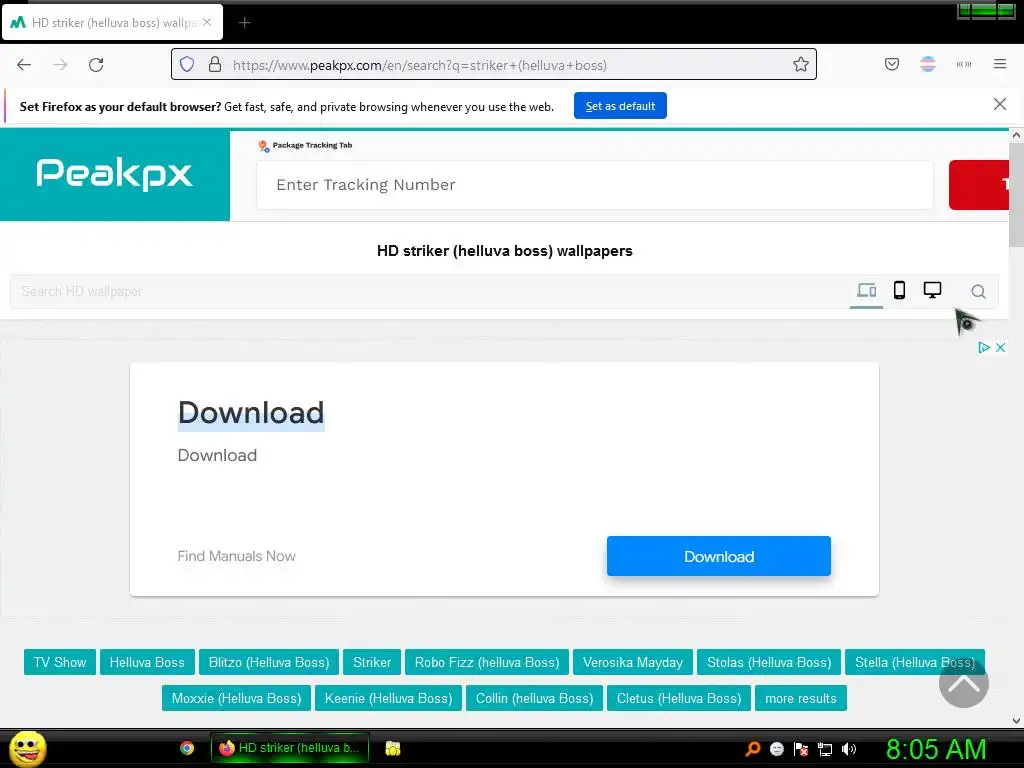This screenshot has width=1024, height=768.
Task: Click the 8:05 AM clock
Action: click(936, 749)
